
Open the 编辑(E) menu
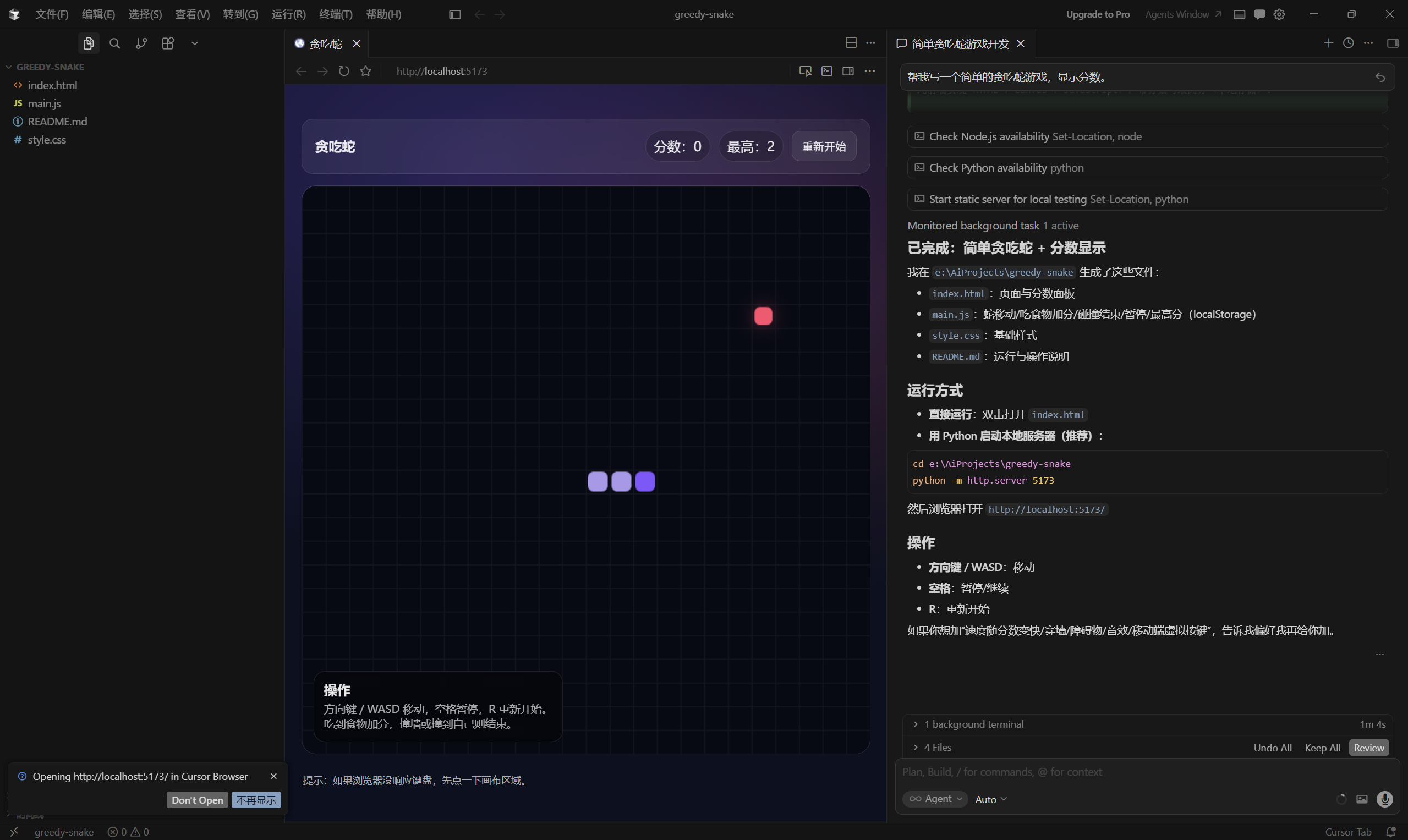pos(98,14)
